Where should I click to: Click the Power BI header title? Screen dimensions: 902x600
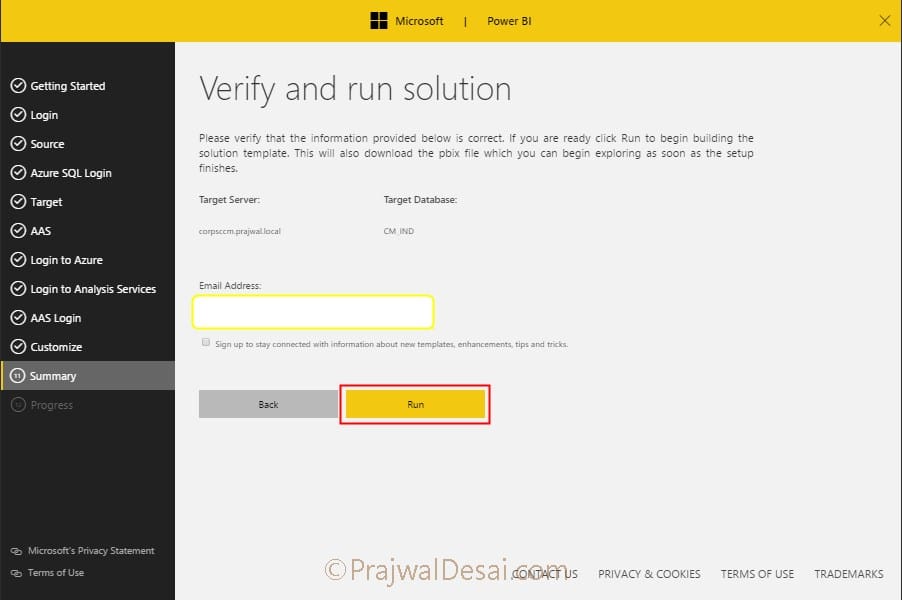click(x=509, y=21)
